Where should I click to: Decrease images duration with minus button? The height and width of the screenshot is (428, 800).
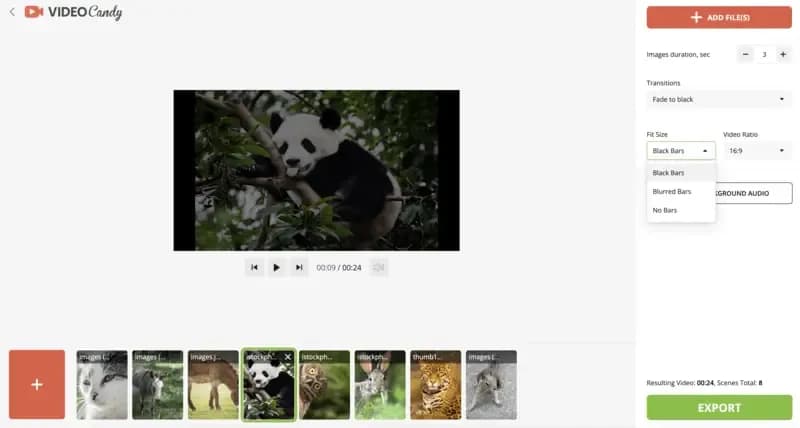[746, 54]
